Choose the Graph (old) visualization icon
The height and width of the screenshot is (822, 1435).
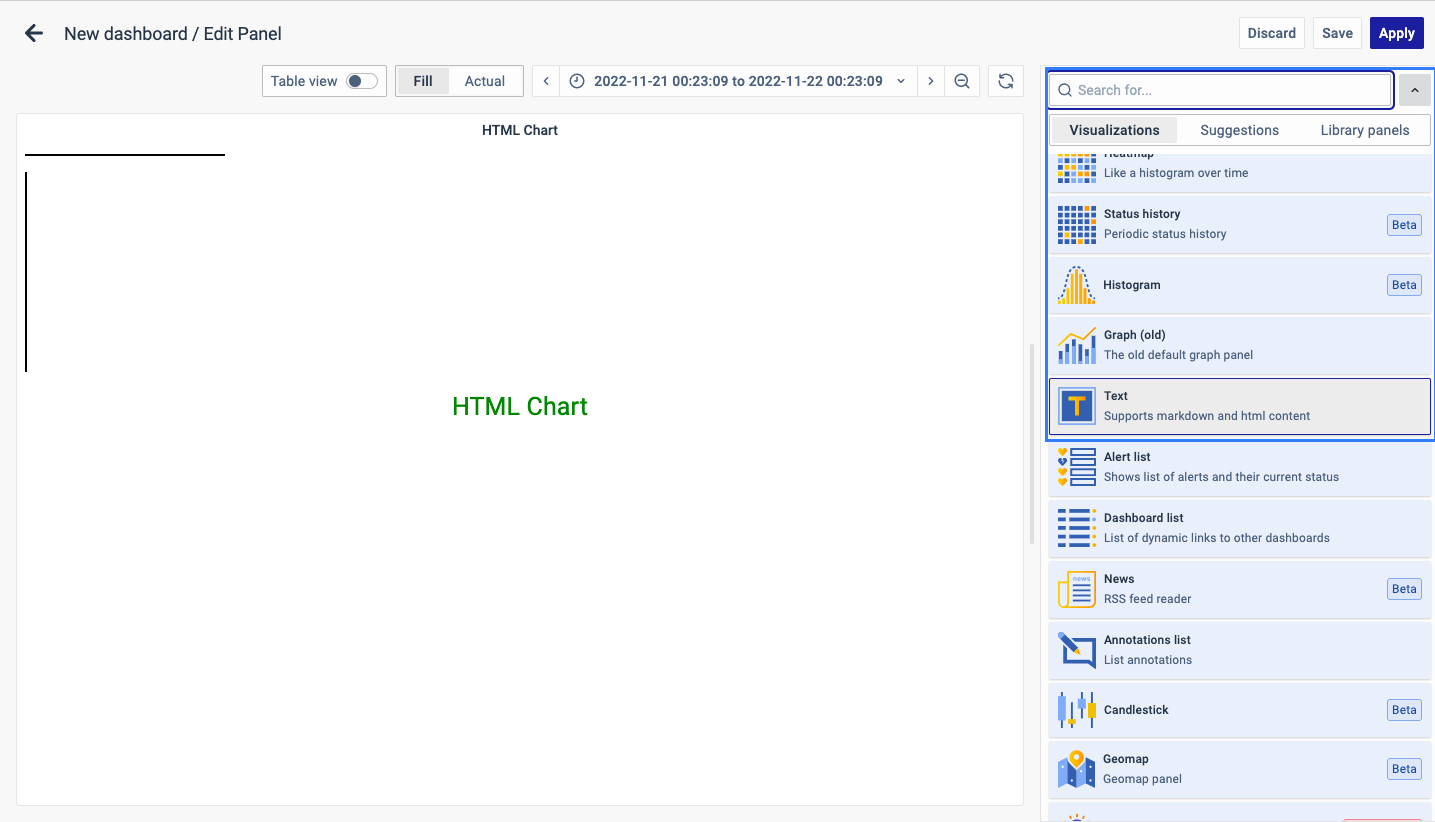[x=1076, y=346]
